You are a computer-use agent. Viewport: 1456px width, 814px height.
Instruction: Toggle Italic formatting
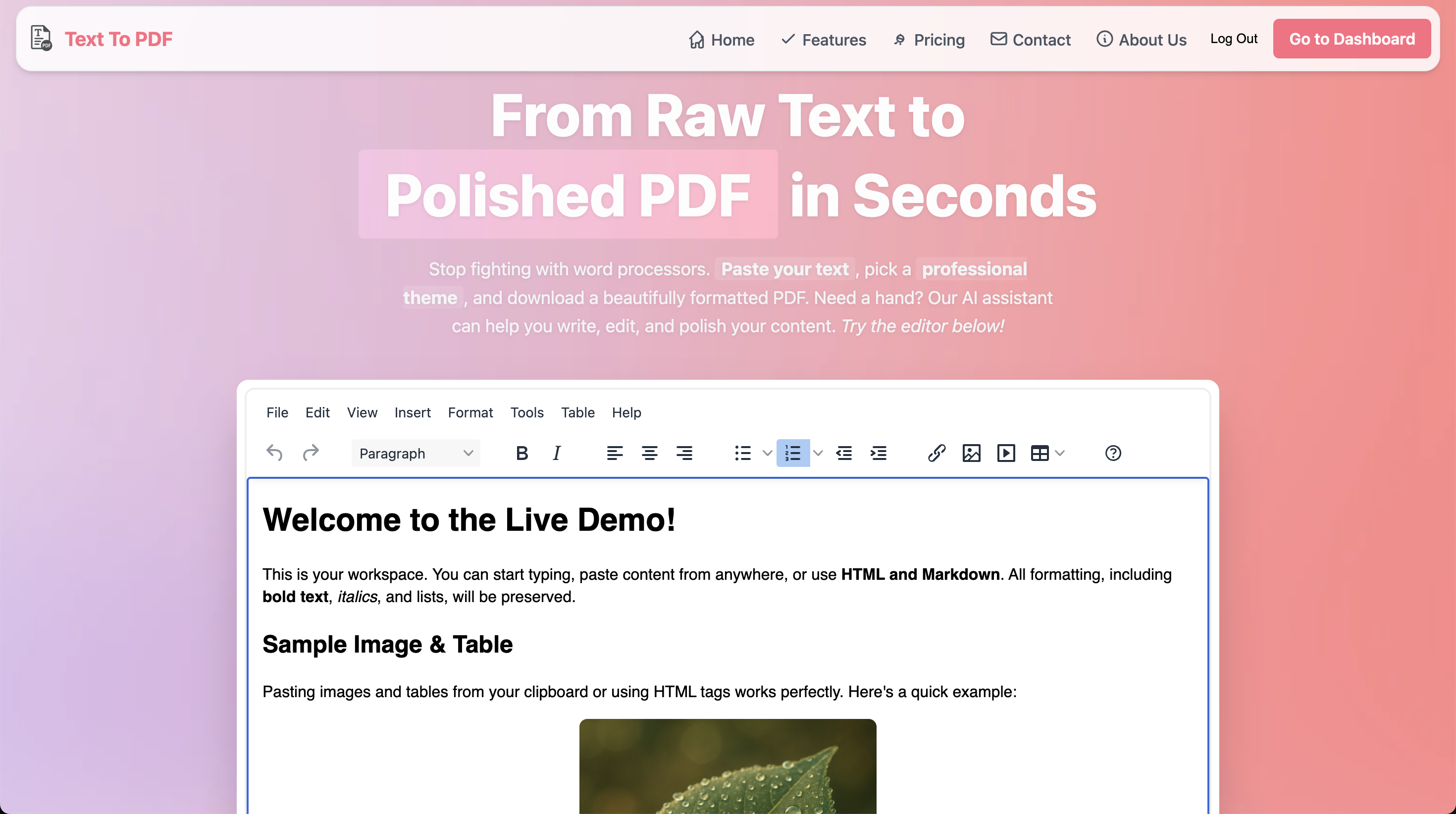pyautogui.click(x=557, y=453)
